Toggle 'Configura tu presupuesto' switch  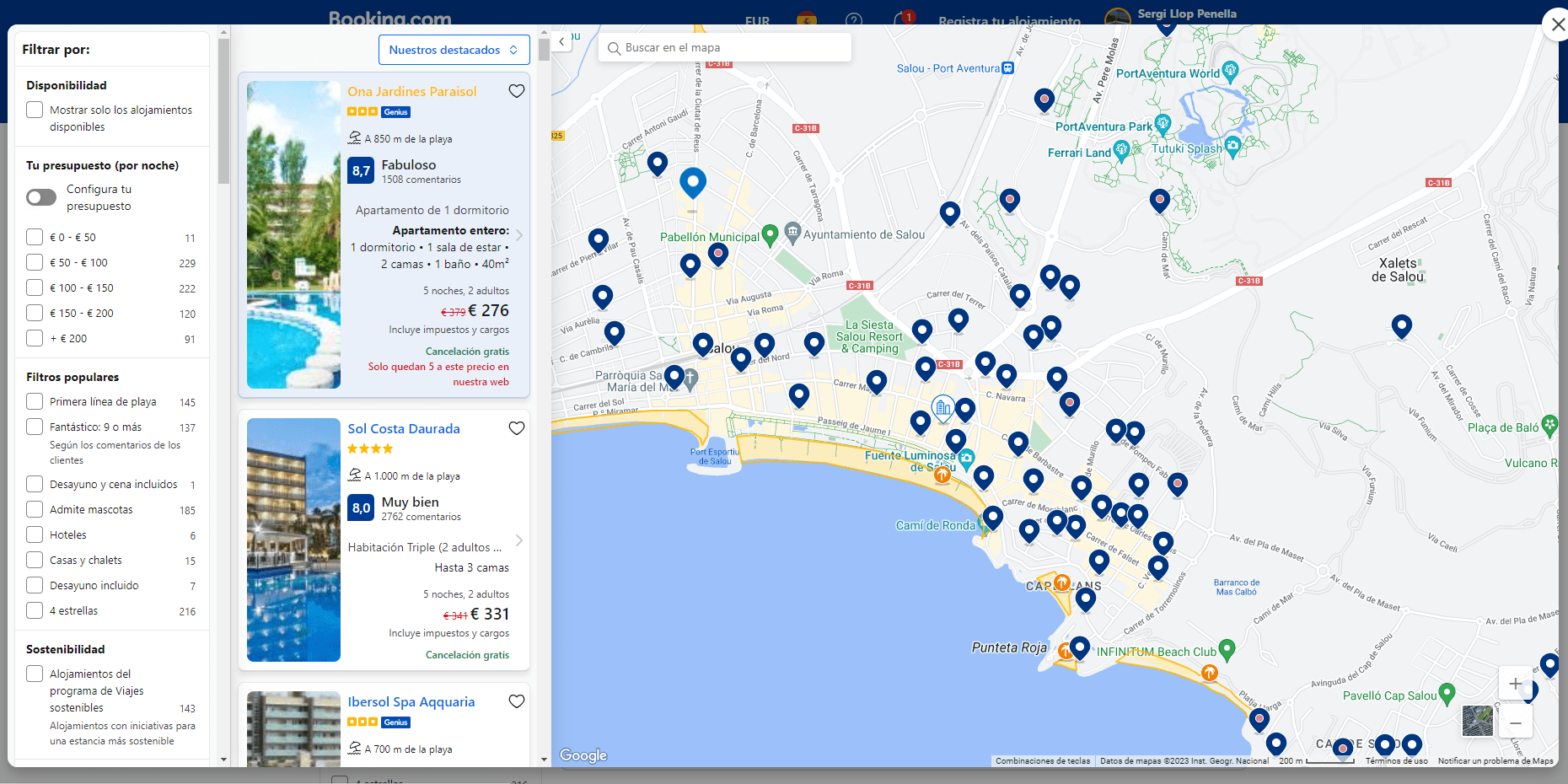pos(41,197)
